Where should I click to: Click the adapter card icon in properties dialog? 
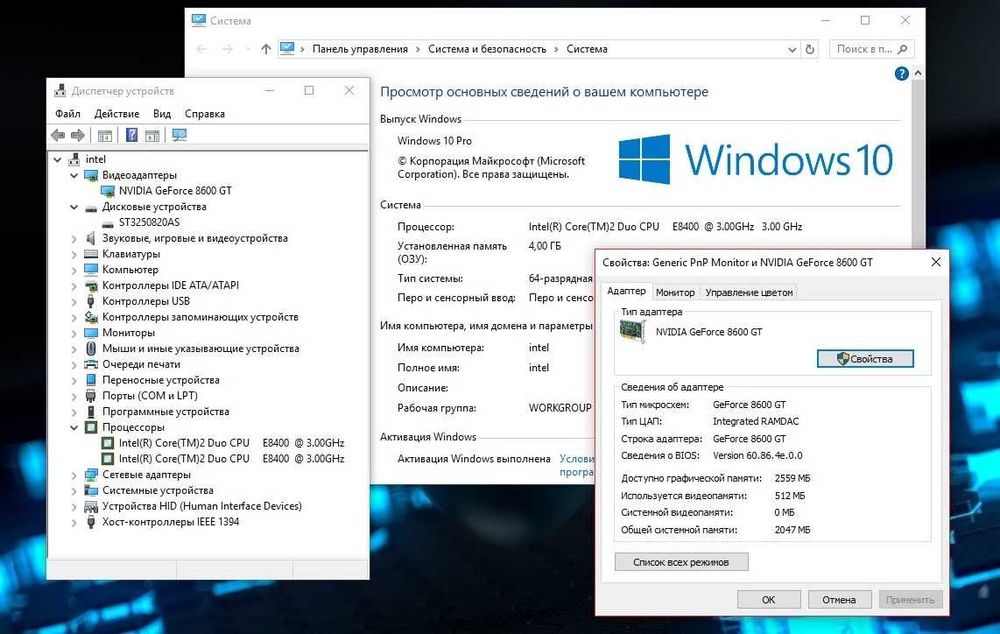pos(633,332)
